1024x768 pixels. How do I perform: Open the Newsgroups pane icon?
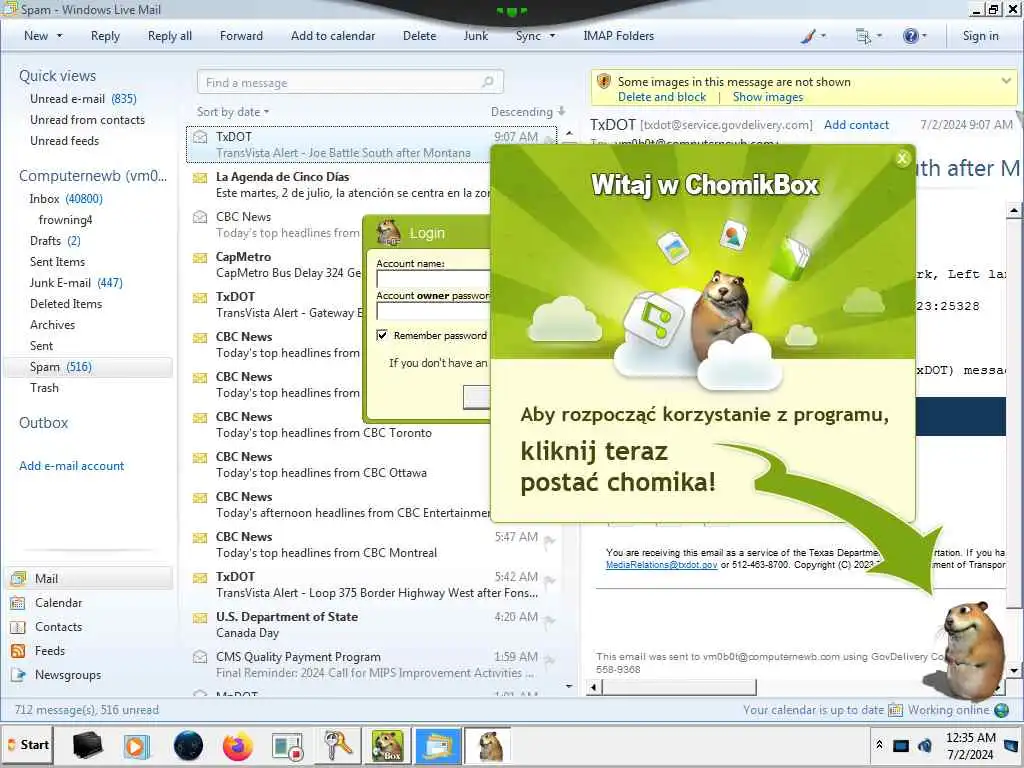coord(18,675)
